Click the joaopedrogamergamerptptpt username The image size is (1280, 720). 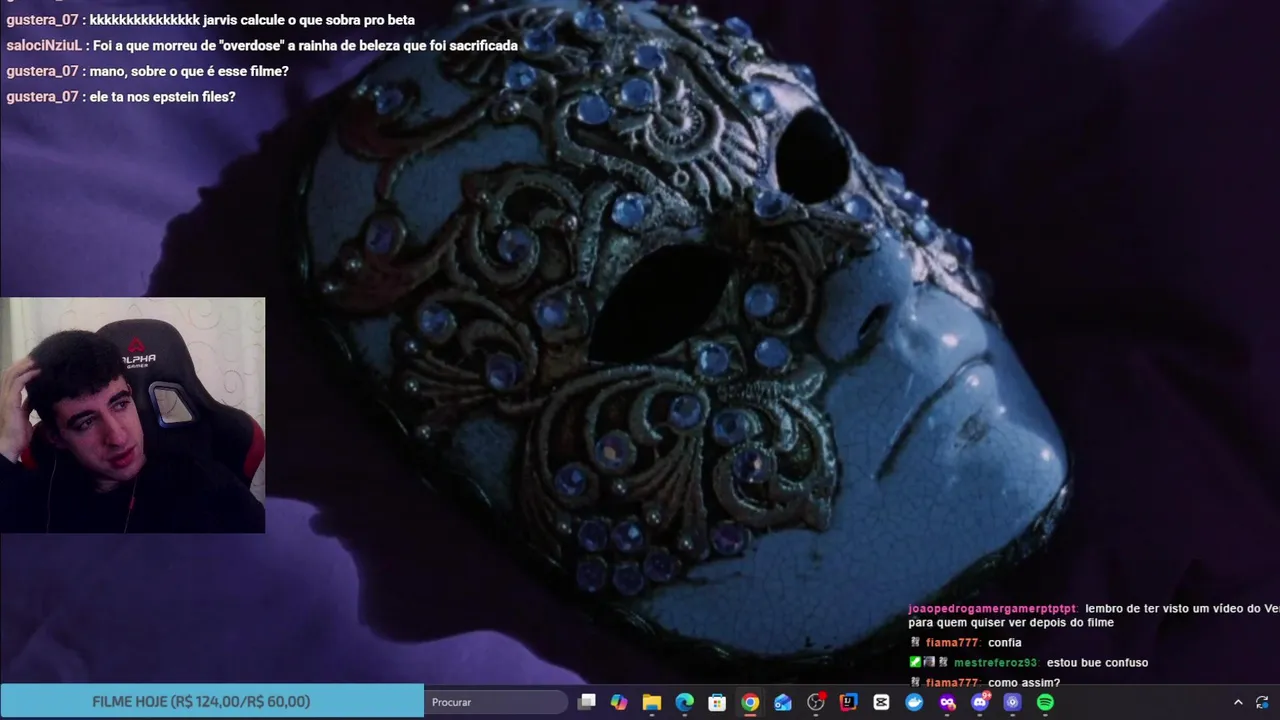click(992, 608)
